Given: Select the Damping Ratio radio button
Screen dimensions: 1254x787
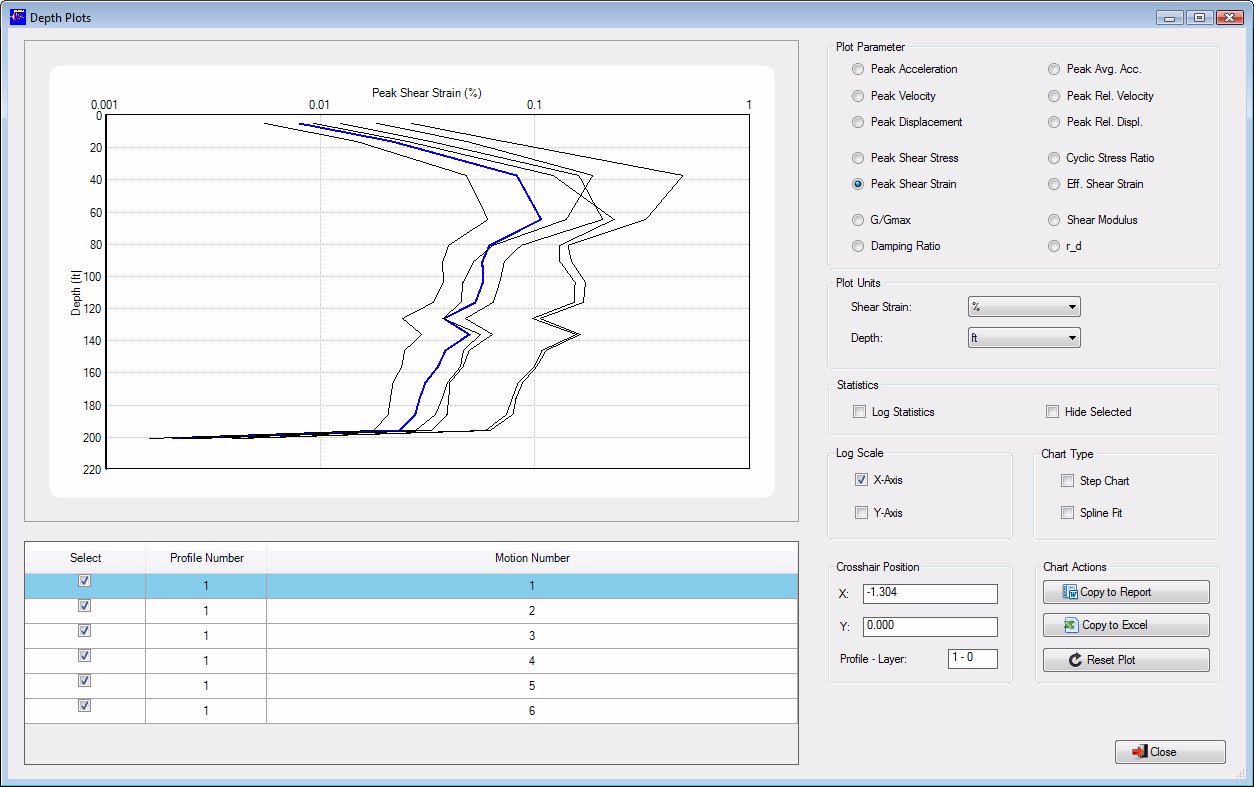Looking at the screenshot, I should tap(858, 246).
